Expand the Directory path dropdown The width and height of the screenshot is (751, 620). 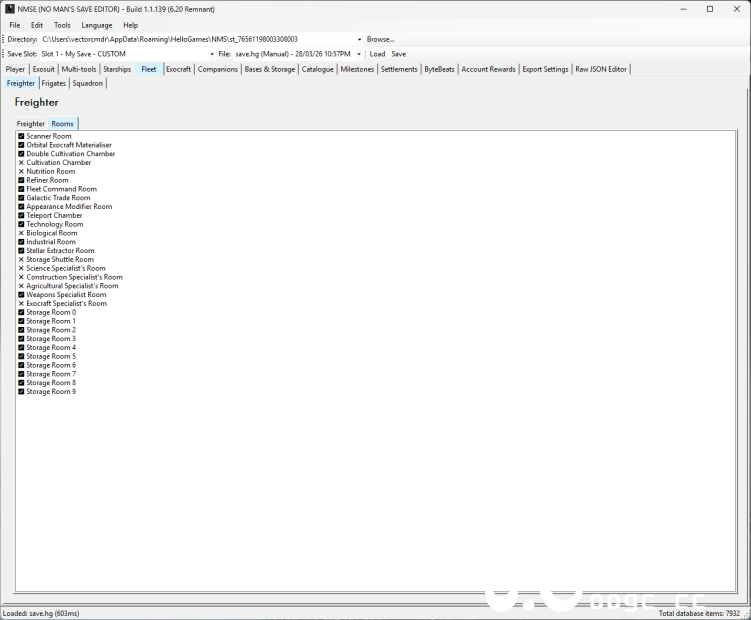(x=359, y=39)
